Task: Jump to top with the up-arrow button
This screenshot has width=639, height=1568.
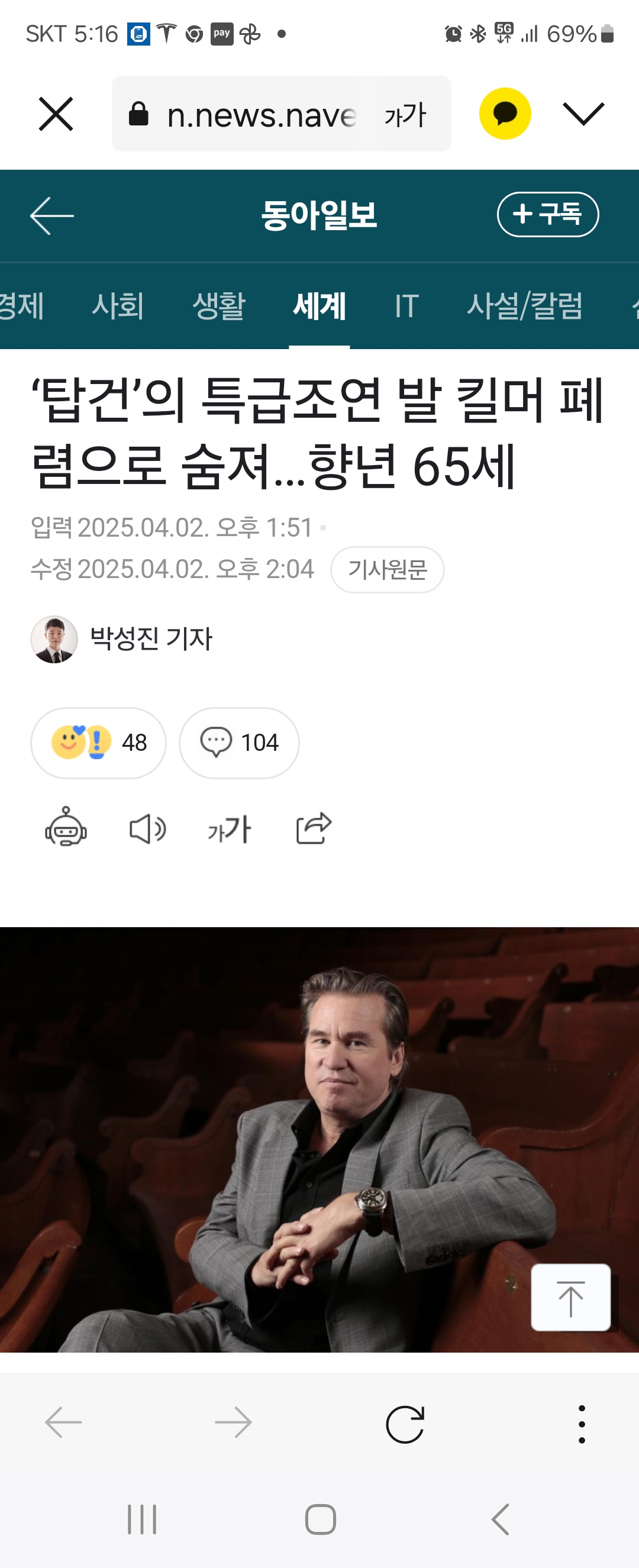Action: (571, 1297)
